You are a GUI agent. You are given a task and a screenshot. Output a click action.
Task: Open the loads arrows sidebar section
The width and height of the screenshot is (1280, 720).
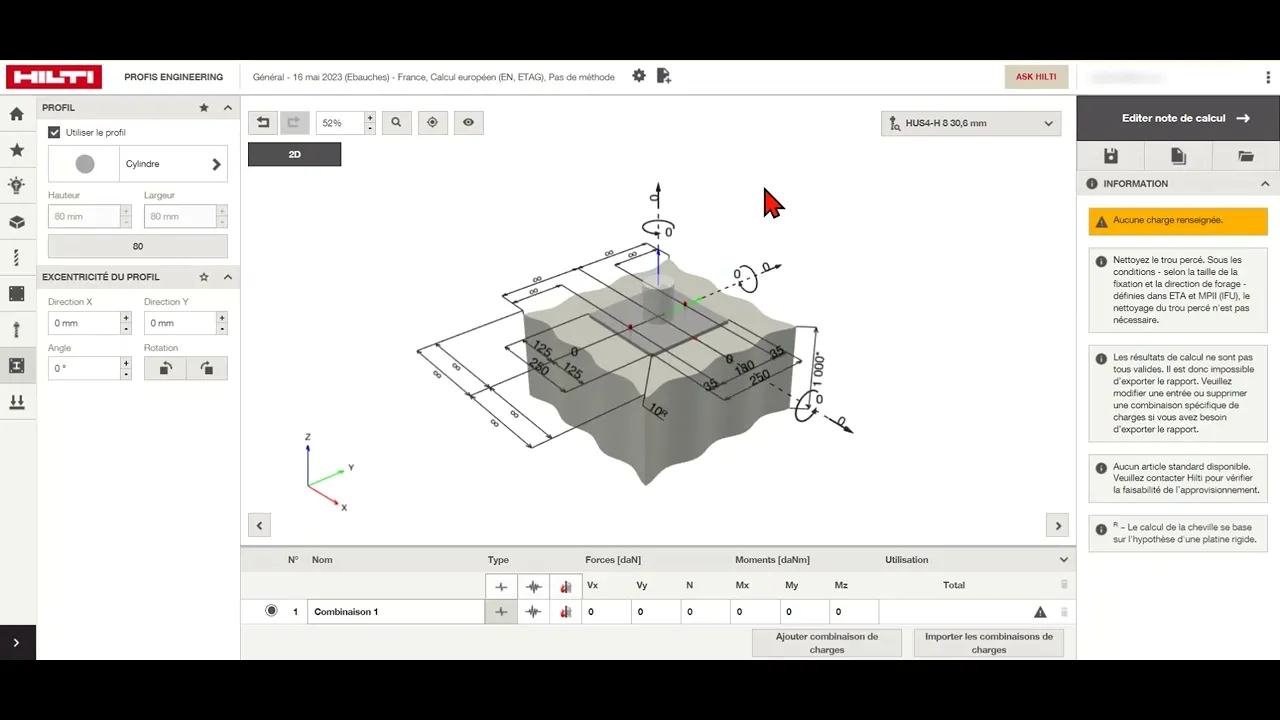point(17,402)
